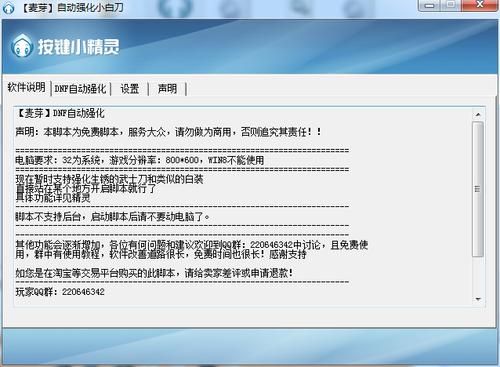Click the line 其他功能会逐渐增加
This screenshot has width=500, height=367.
[192, 245]
